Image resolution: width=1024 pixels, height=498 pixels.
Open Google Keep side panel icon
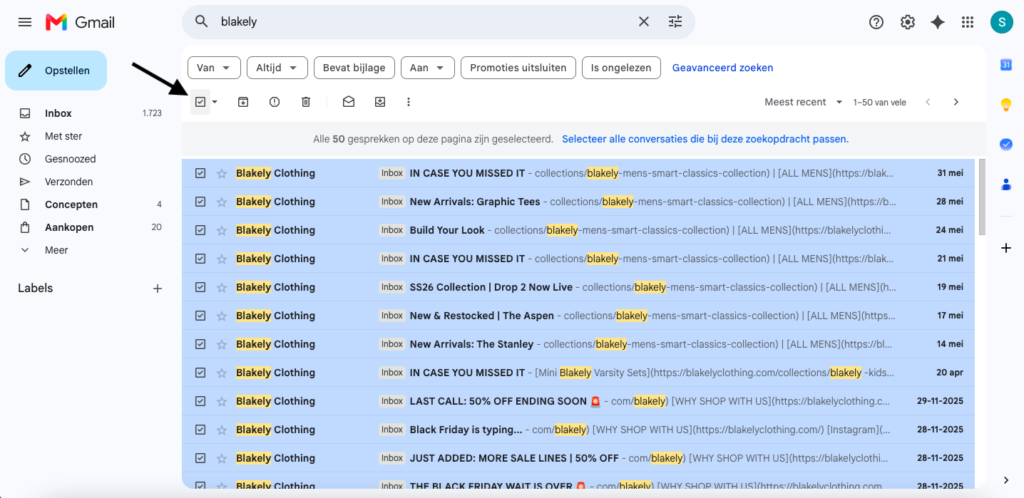[x=1006, y=104]
